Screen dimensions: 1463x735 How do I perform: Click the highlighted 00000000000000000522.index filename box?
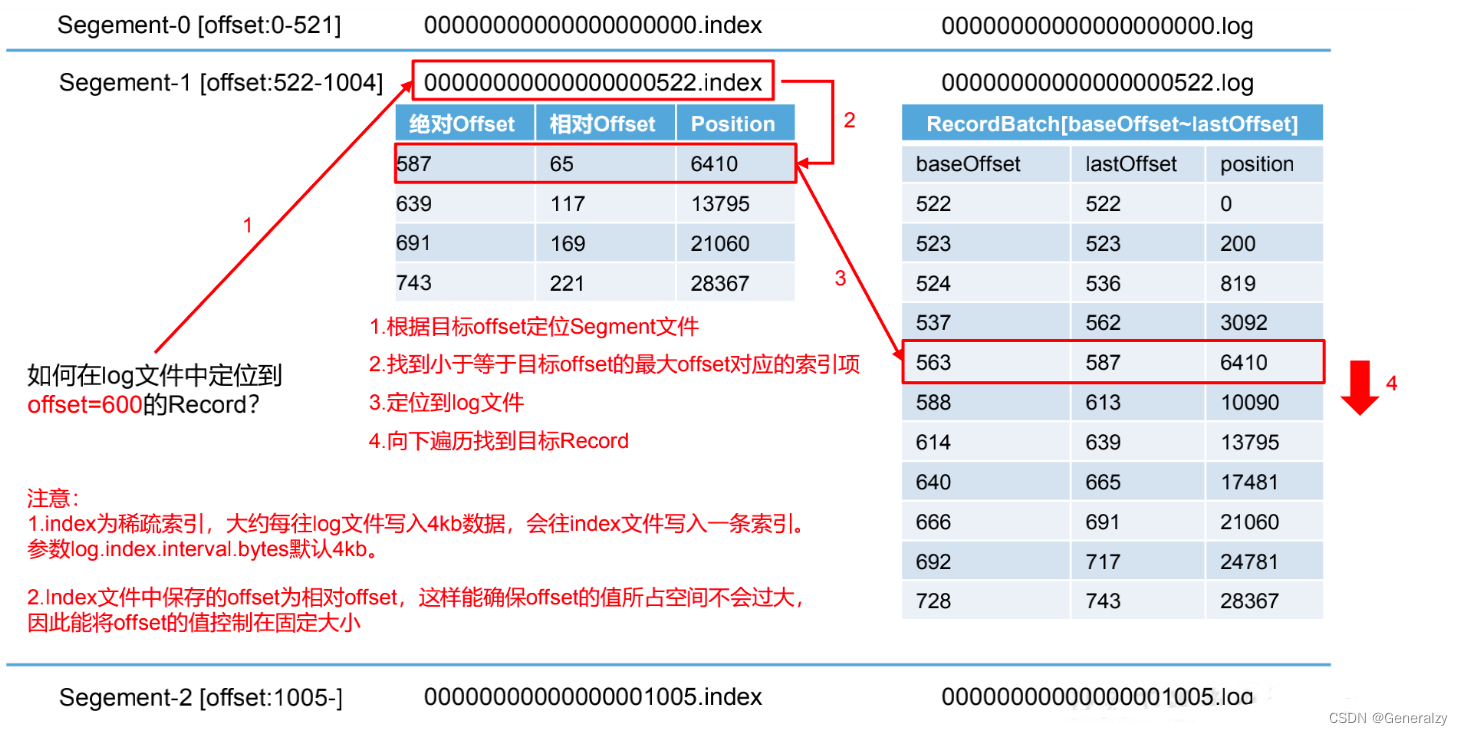click(x=593, y=82)
